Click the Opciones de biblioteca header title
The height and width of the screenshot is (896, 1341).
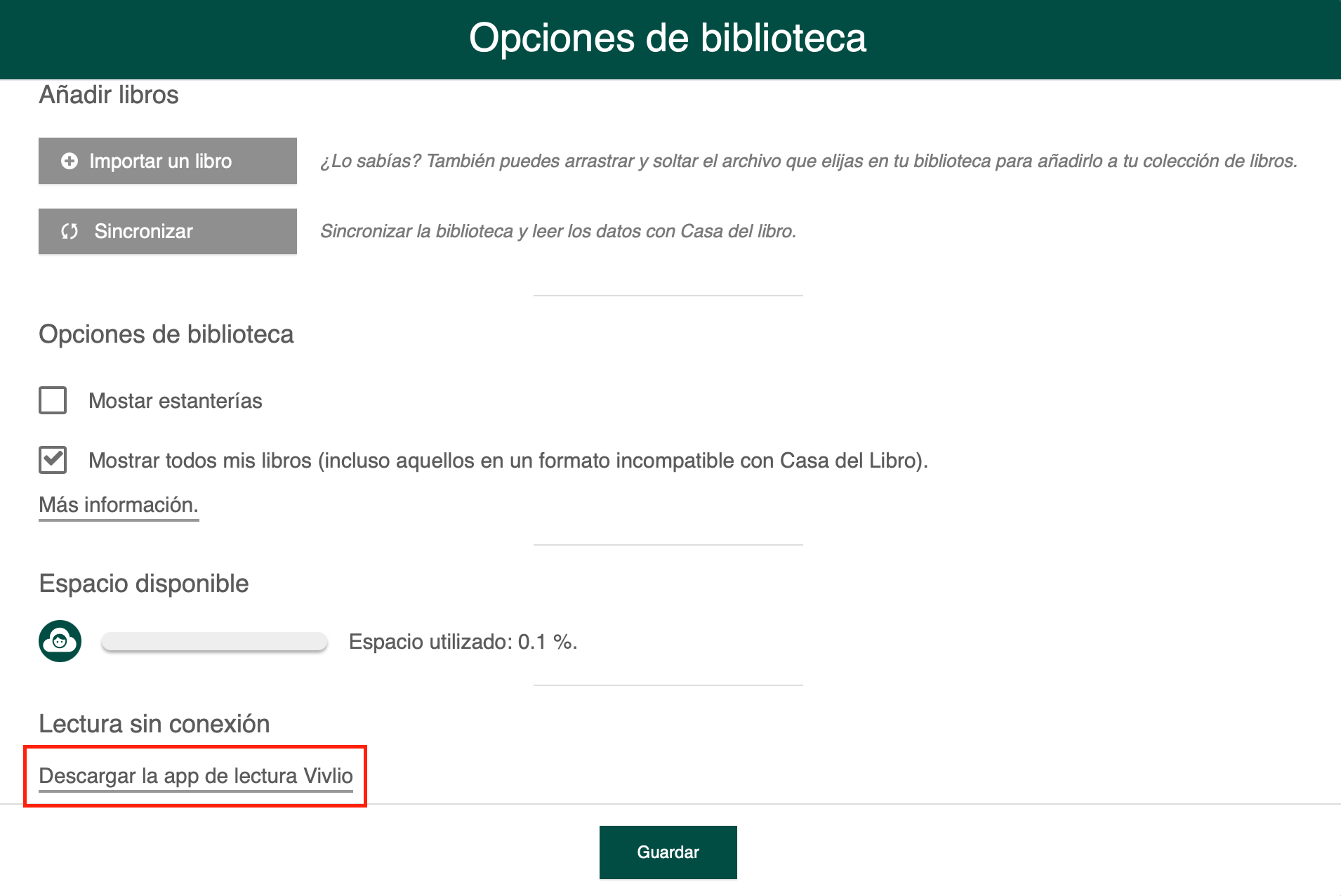668,38
